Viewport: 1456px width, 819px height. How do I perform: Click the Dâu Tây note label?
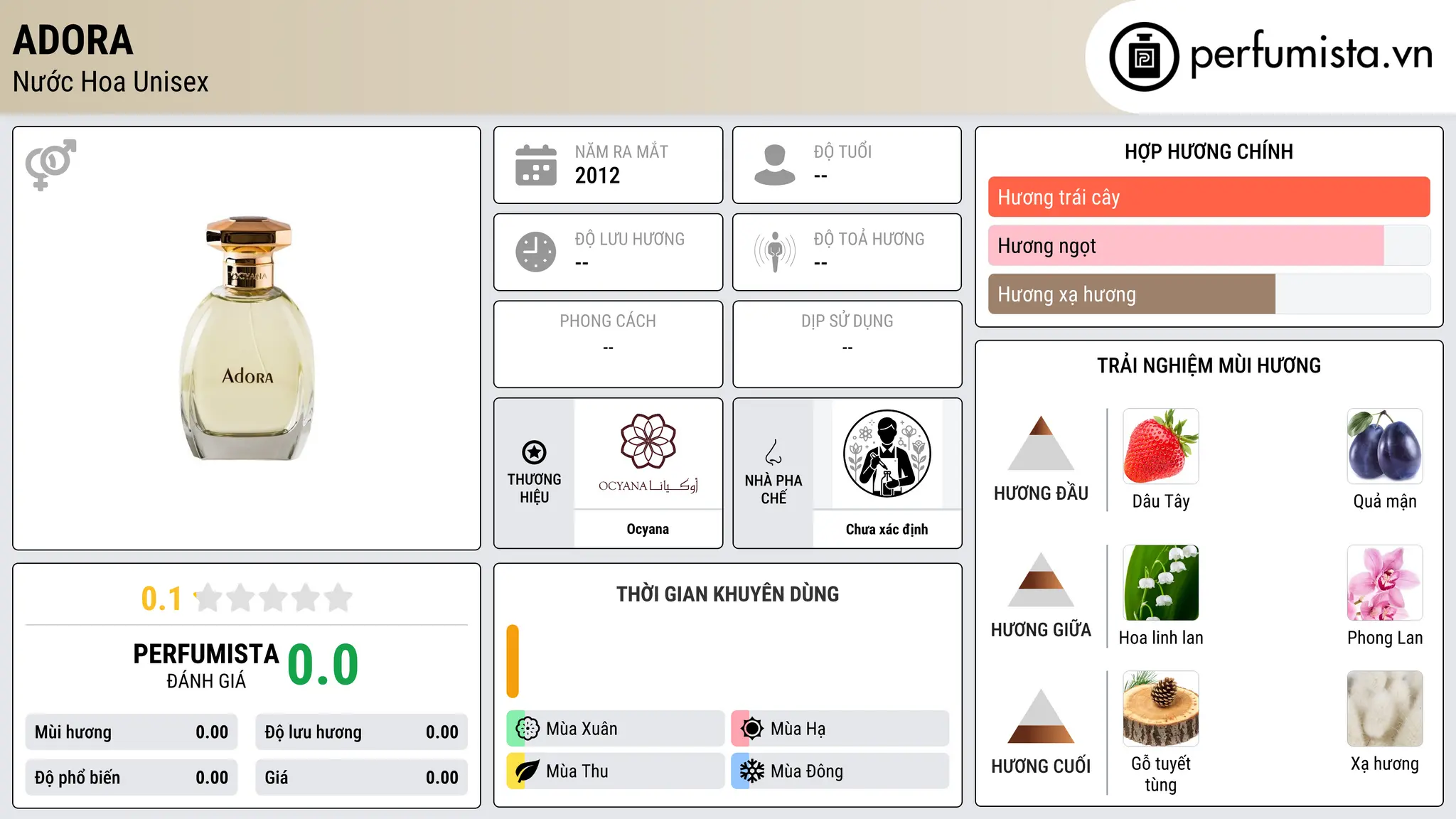coord(1160,501)
